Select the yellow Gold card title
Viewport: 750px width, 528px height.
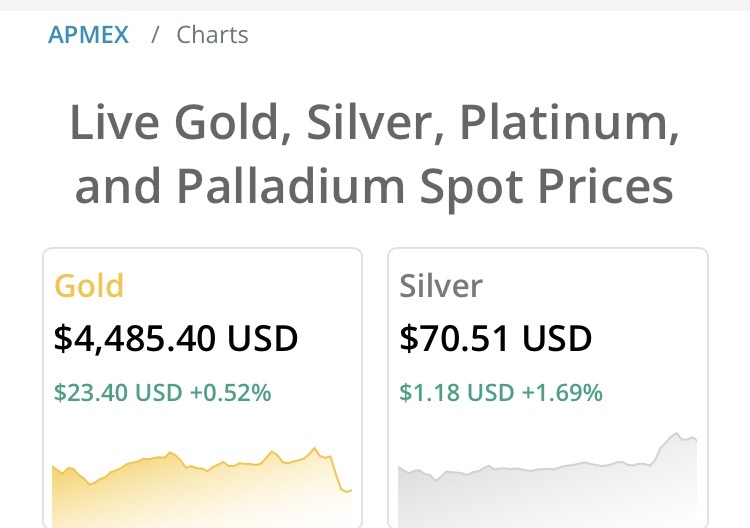[x=89, y=286]
